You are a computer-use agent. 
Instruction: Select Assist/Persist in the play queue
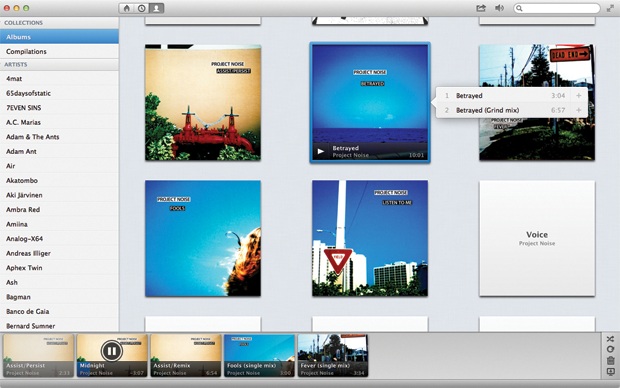[x=38, y=355]
